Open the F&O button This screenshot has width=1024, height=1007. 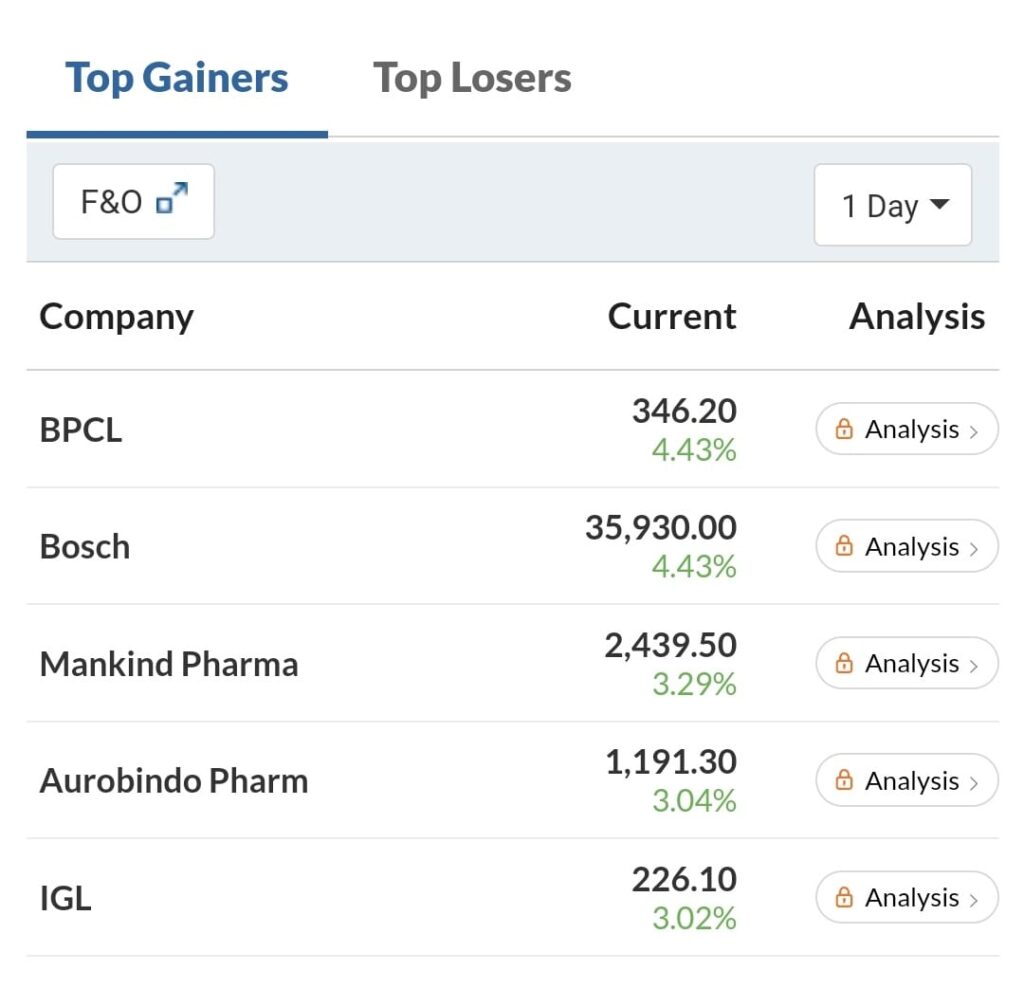point(133,201)
